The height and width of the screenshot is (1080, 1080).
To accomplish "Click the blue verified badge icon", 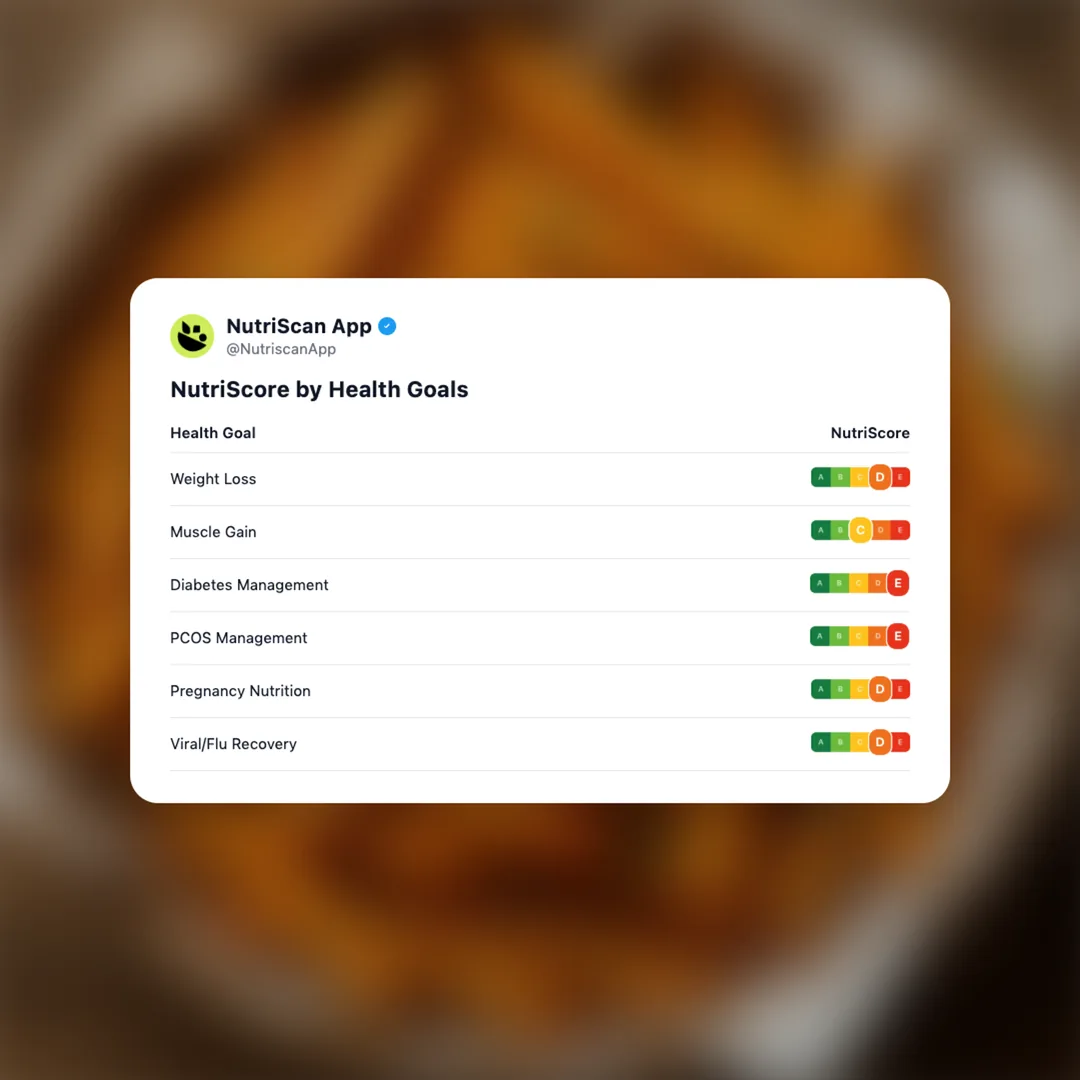I will [387, 326].
